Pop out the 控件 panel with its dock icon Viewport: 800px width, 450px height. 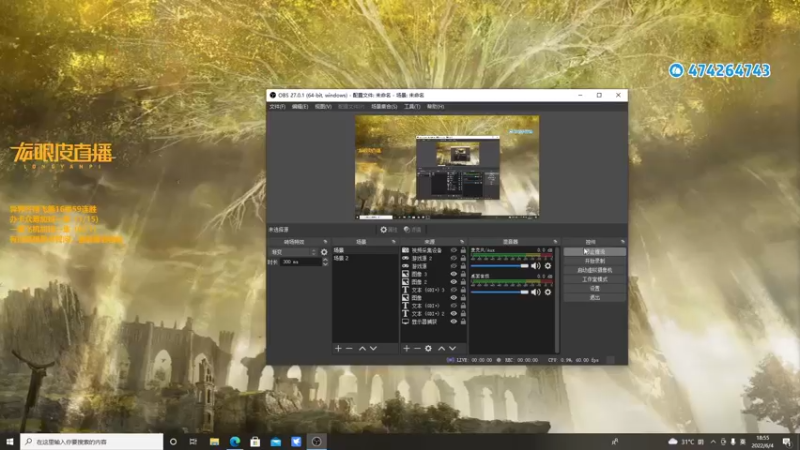[x=622, y=242]
